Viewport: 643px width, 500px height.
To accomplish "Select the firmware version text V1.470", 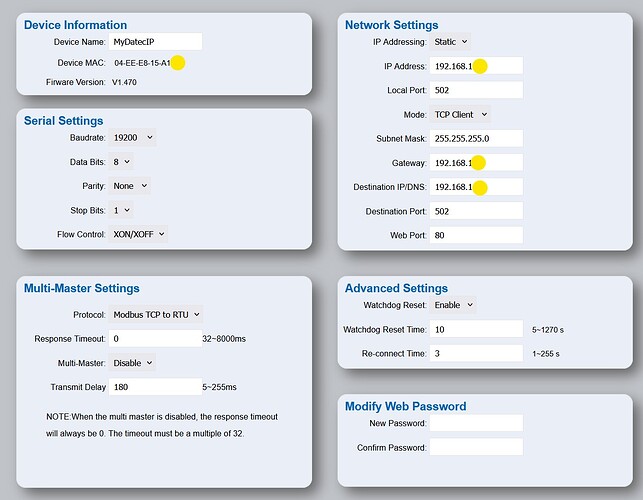I will tap(124, 82).
